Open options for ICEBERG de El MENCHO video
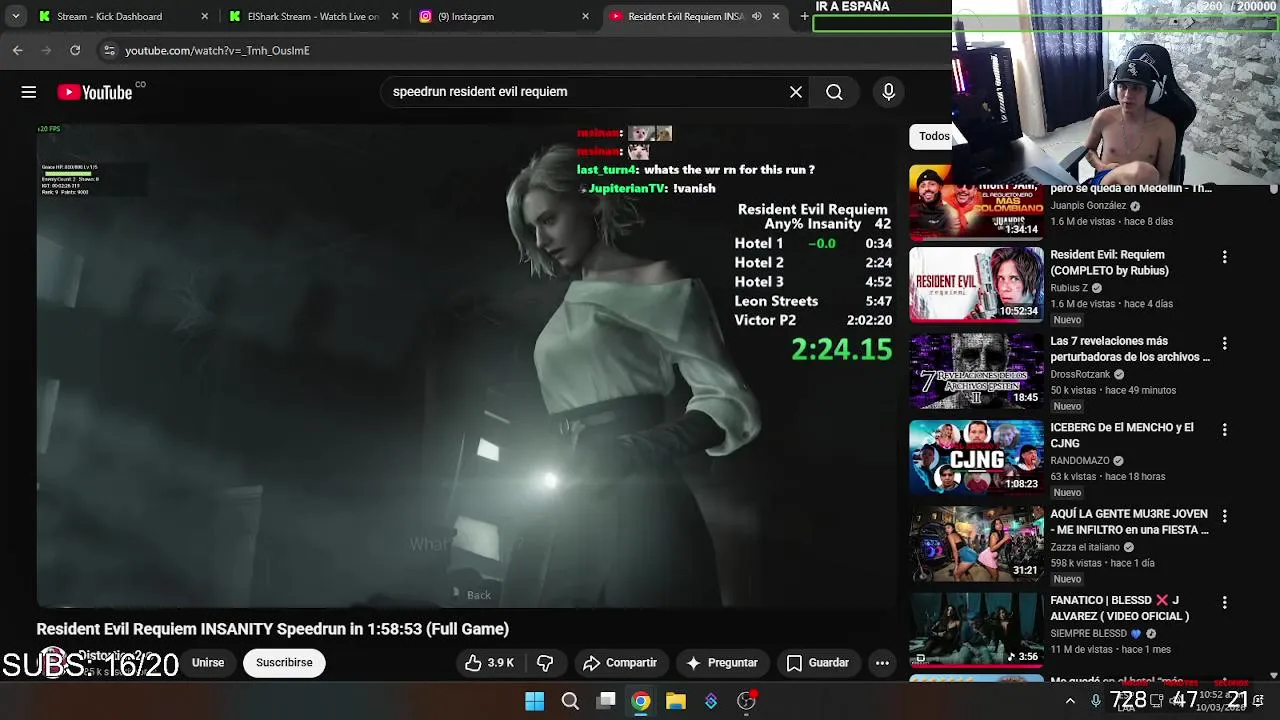 [x=1224, y=430]
